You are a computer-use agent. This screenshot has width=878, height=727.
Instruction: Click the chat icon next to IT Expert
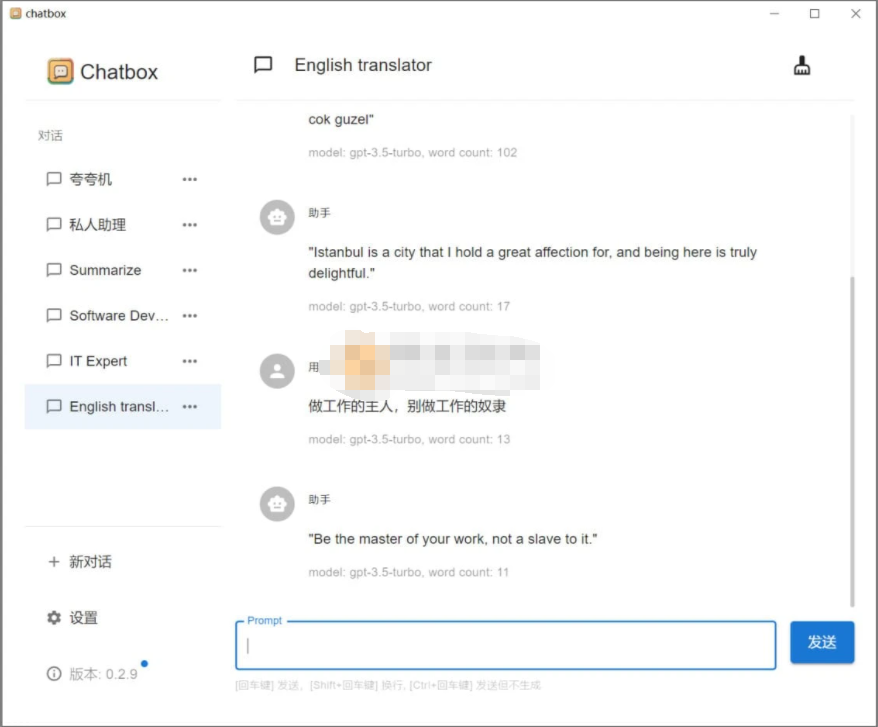(53, 361)
